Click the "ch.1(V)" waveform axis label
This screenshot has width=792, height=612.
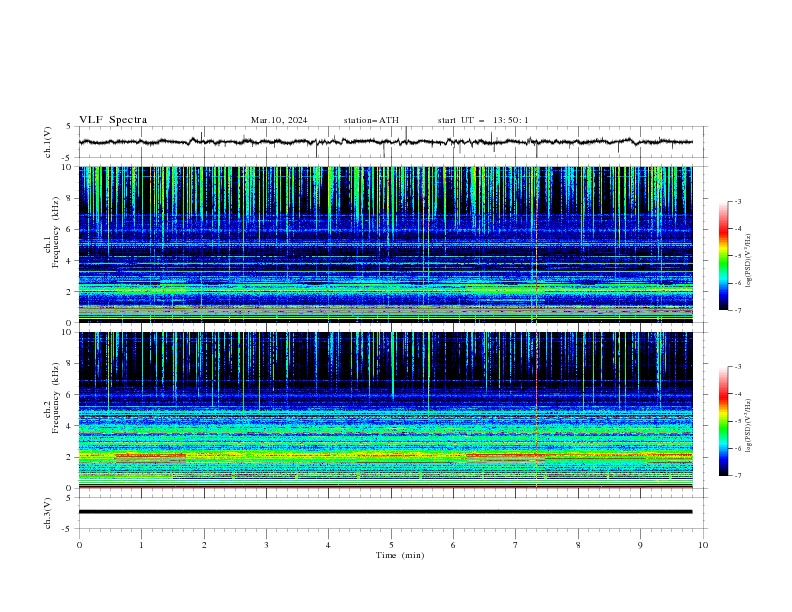coord(48,142)
